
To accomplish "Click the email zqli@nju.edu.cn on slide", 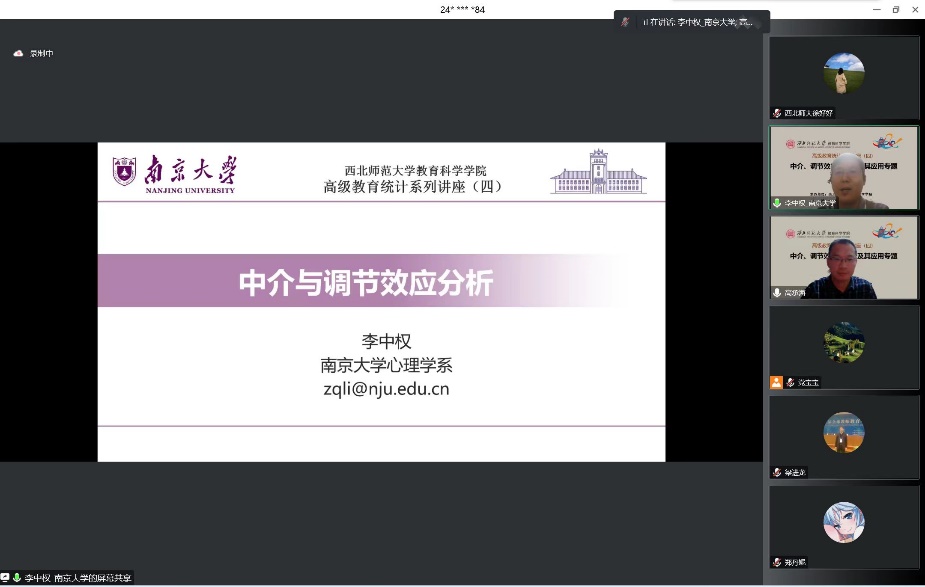I will tap(385, 389).
